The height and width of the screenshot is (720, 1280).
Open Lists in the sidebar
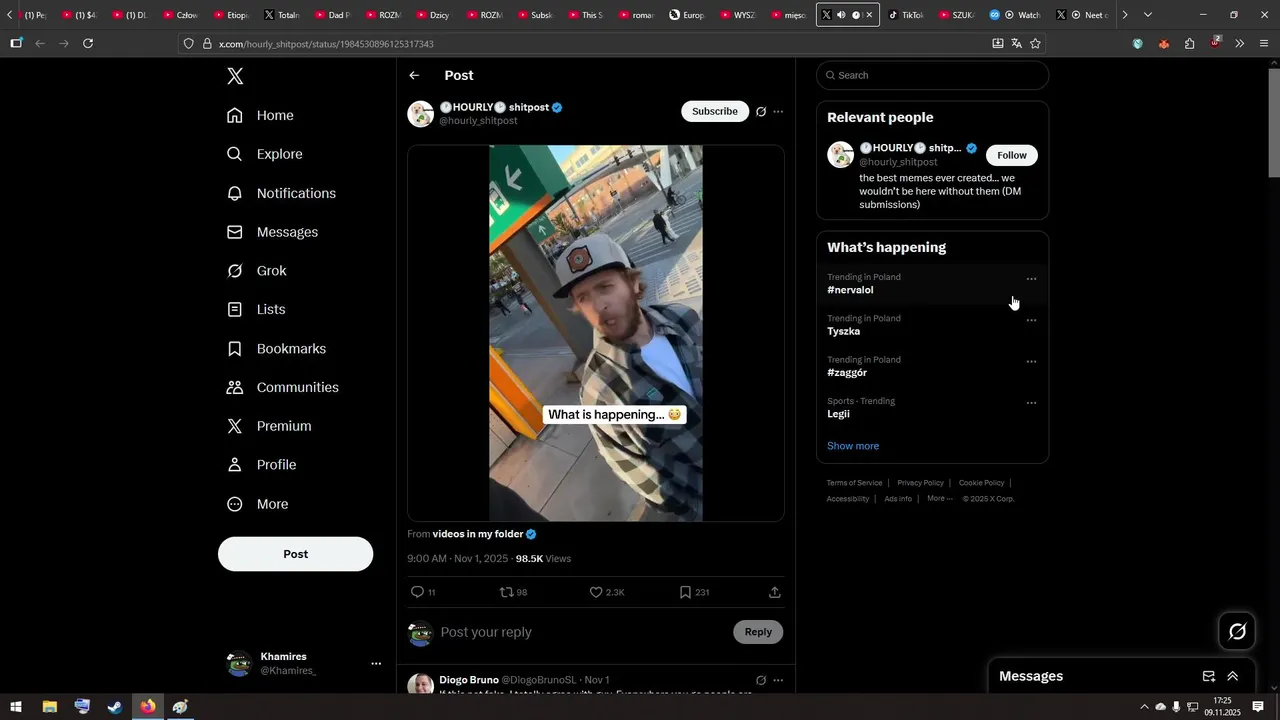[x=256, y=310]
